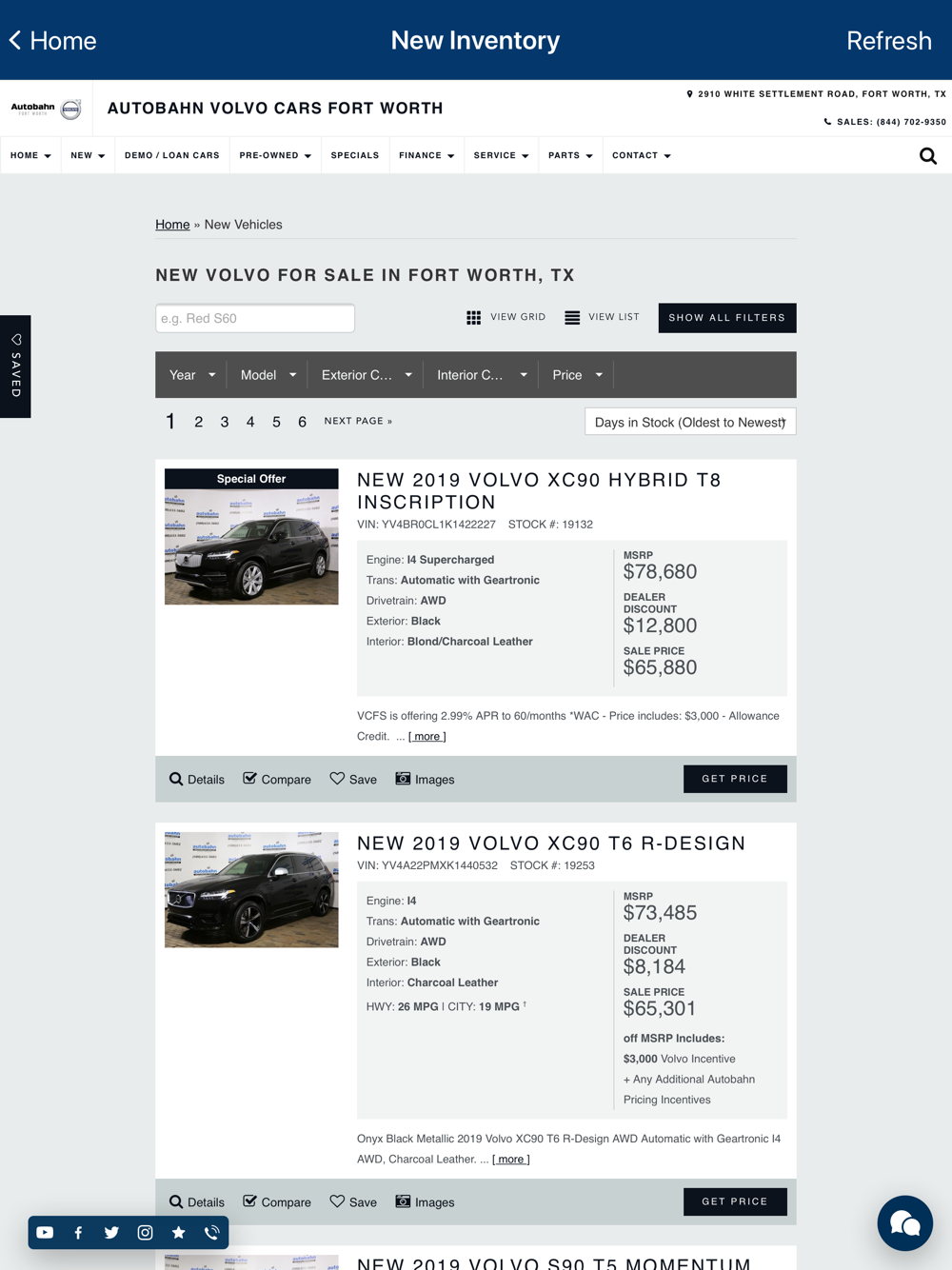Open the Contact menu
This screenshot has width=952, height=1270.
tap(642, 155)
